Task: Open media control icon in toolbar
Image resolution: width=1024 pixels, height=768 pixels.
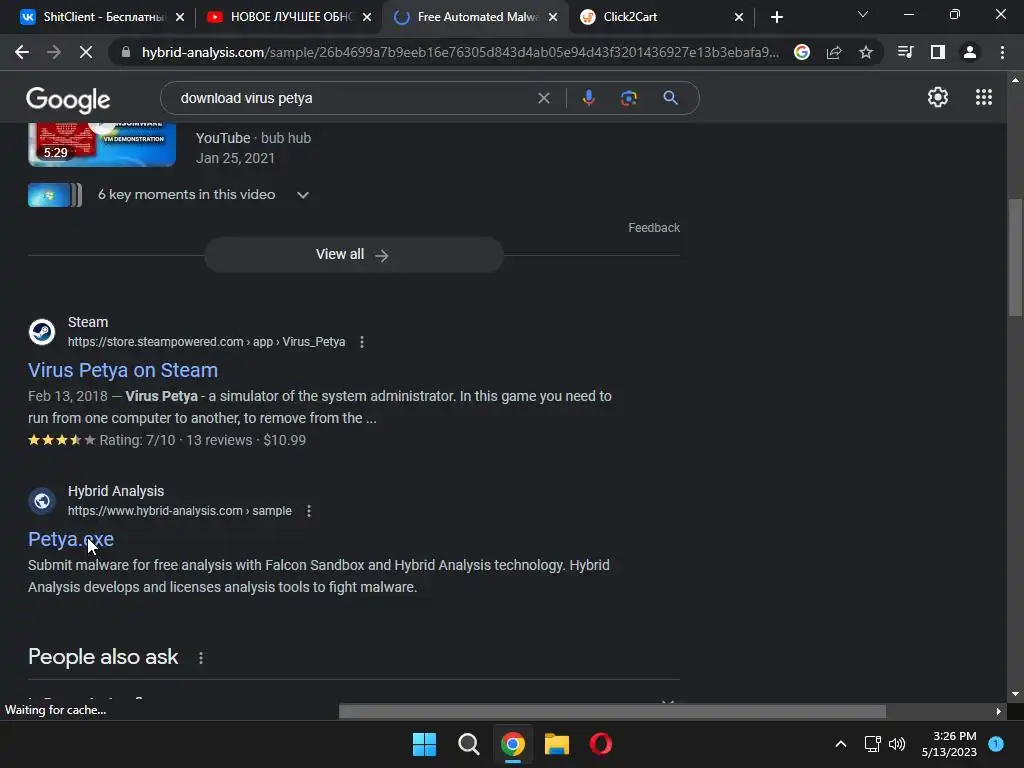Action: 906,52
